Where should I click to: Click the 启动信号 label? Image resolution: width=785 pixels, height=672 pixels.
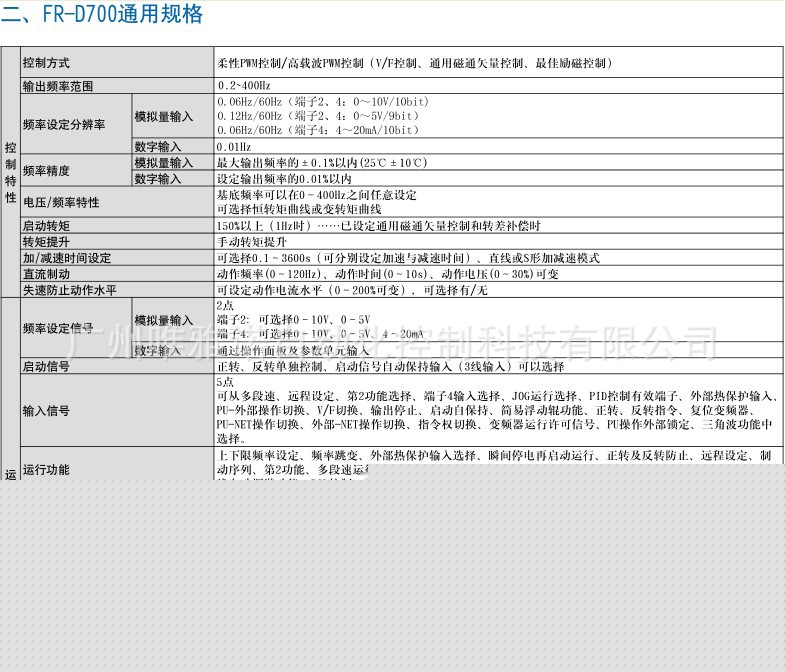point(46,367)
